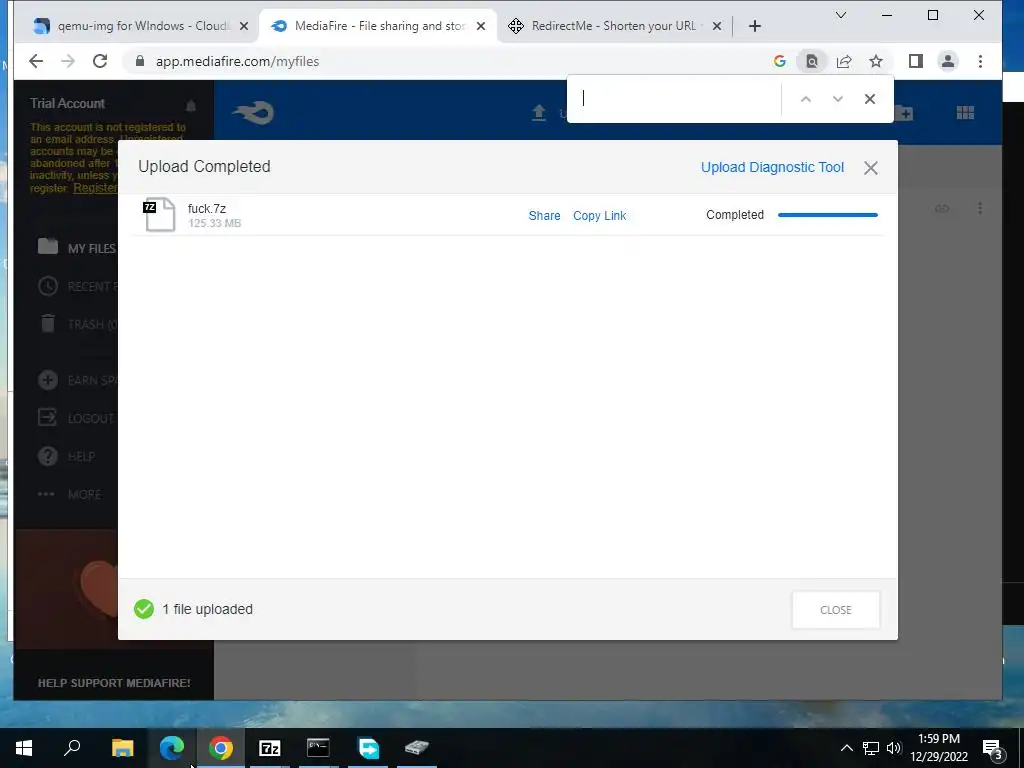Open the notification center icon
Screen dimensions: 1024x768
[x=992, y=748]
